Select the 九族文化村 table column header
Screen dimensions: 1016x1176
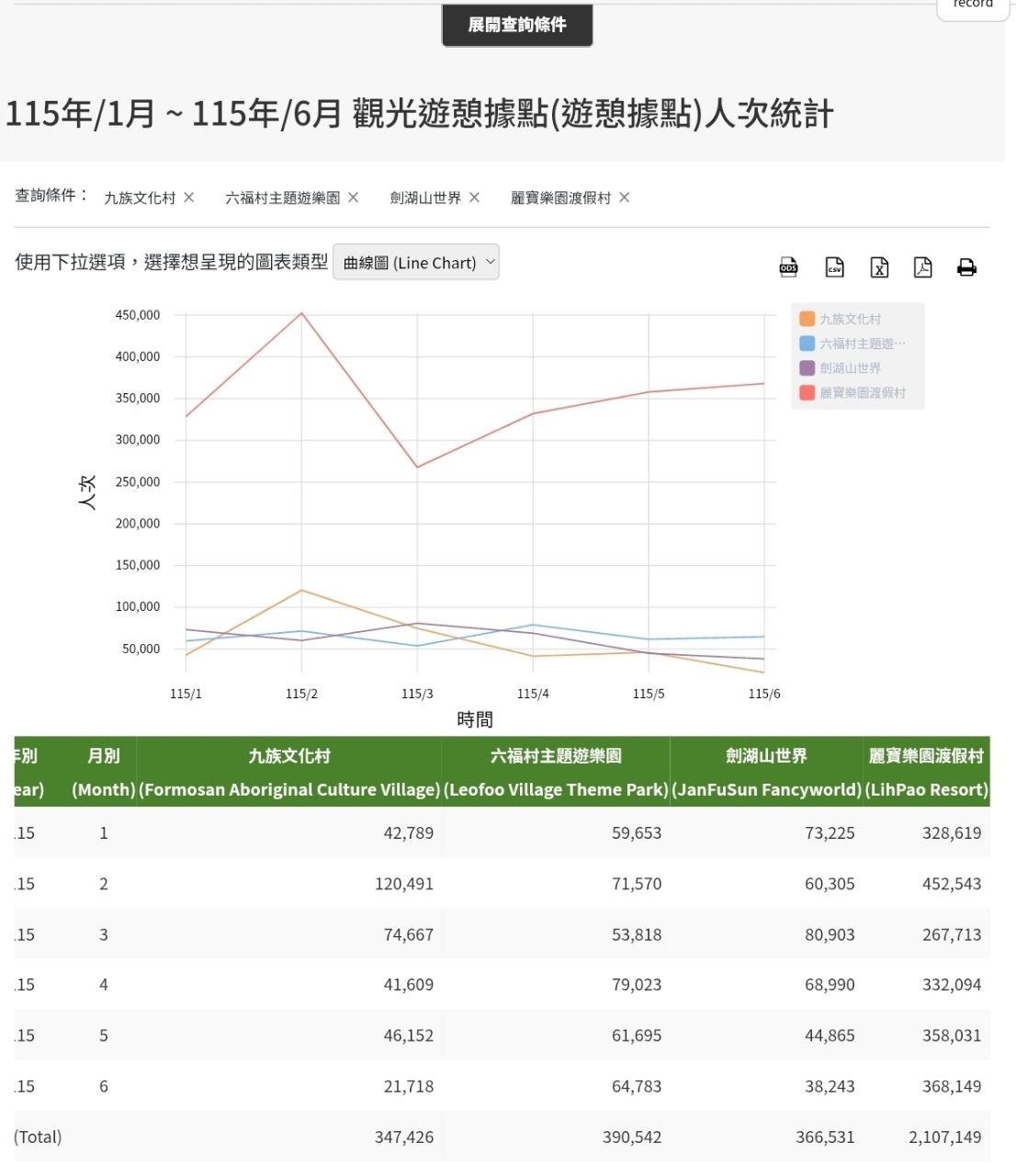pos(289,773)
